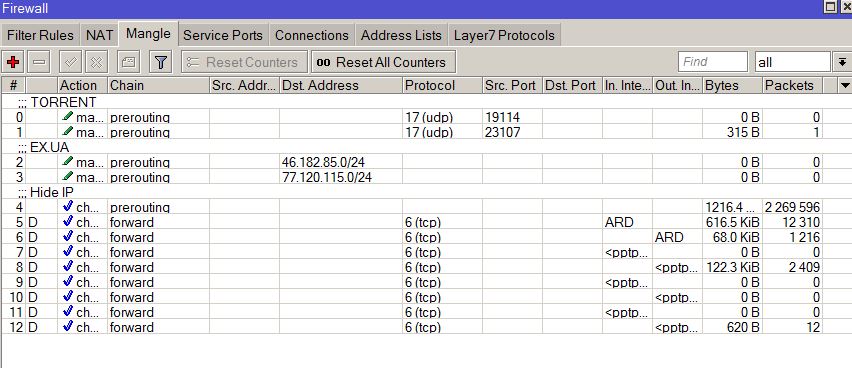Click the Reset Counters button

245,62
